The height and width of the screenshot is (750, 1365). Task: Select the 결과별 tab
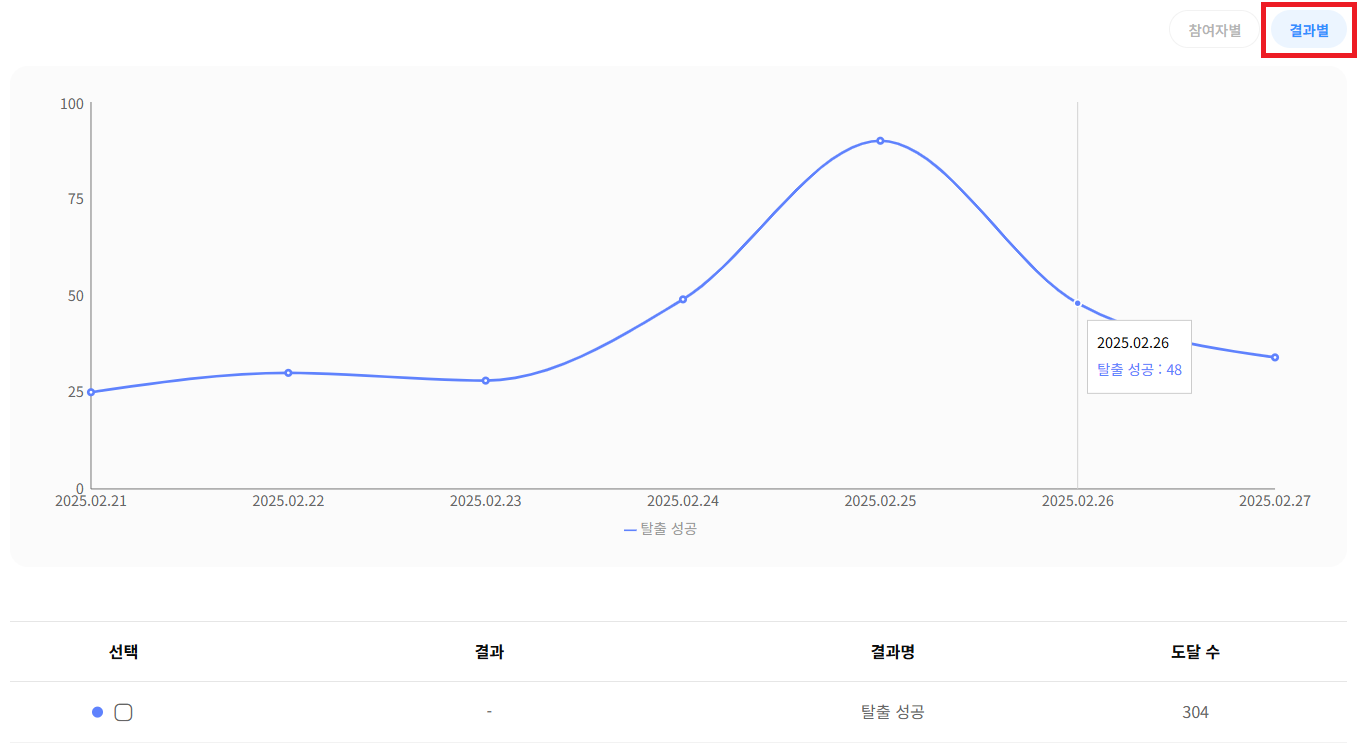click(1308, 30)
